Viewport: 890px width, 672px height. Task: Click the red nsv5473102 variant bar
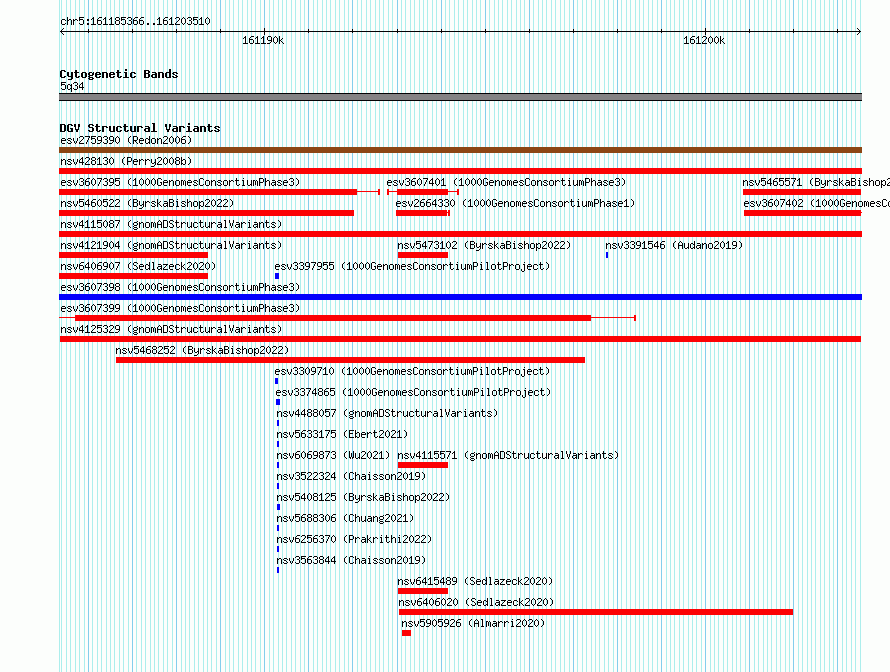(423, 255)
